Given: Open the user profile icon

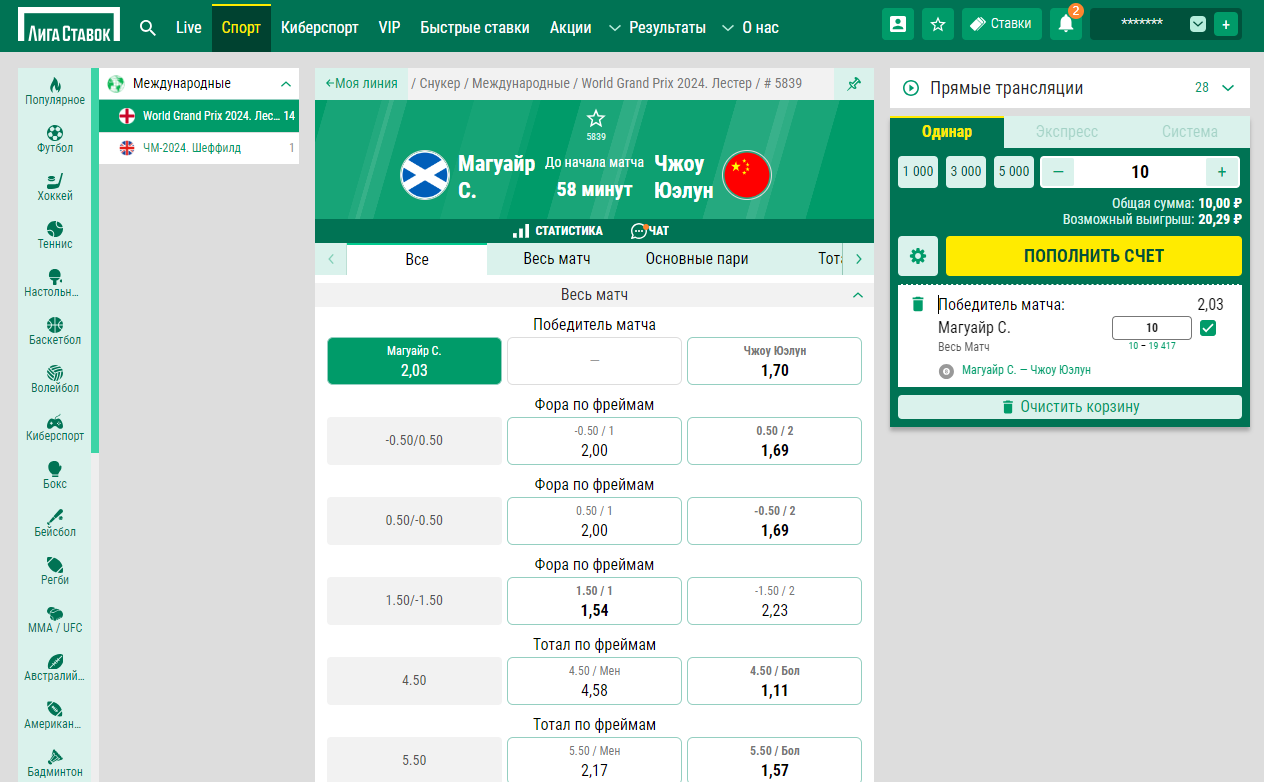Looking at the screenshot, I should (898, 24).
